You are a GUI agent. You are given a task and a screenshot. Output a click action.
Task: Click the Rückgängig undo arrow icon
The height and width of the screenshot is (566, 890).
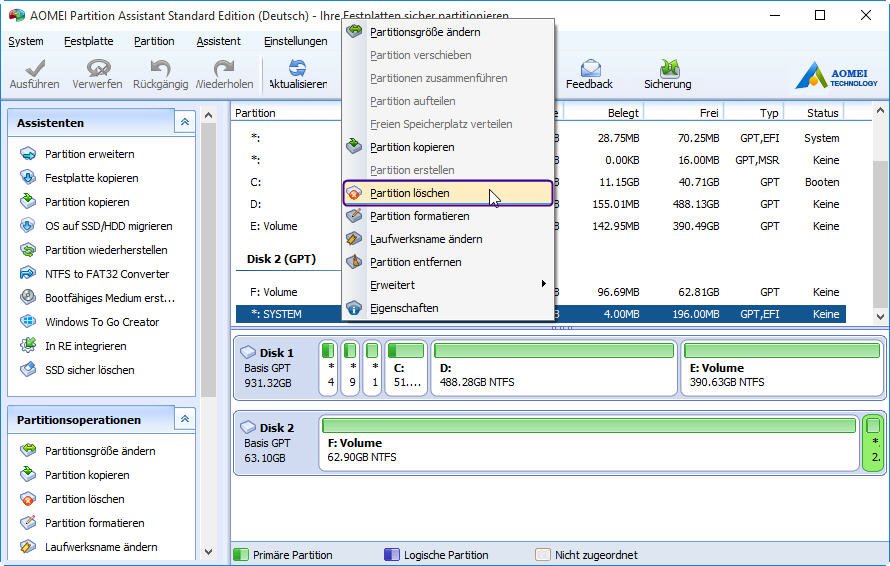point(161,68)
